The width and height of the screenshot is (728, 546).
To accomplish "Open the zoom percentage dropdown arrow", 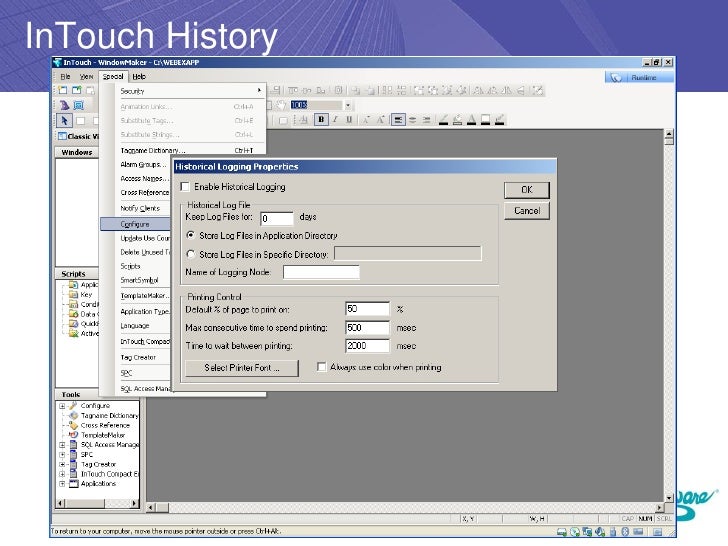I will [x=348, y=105].
